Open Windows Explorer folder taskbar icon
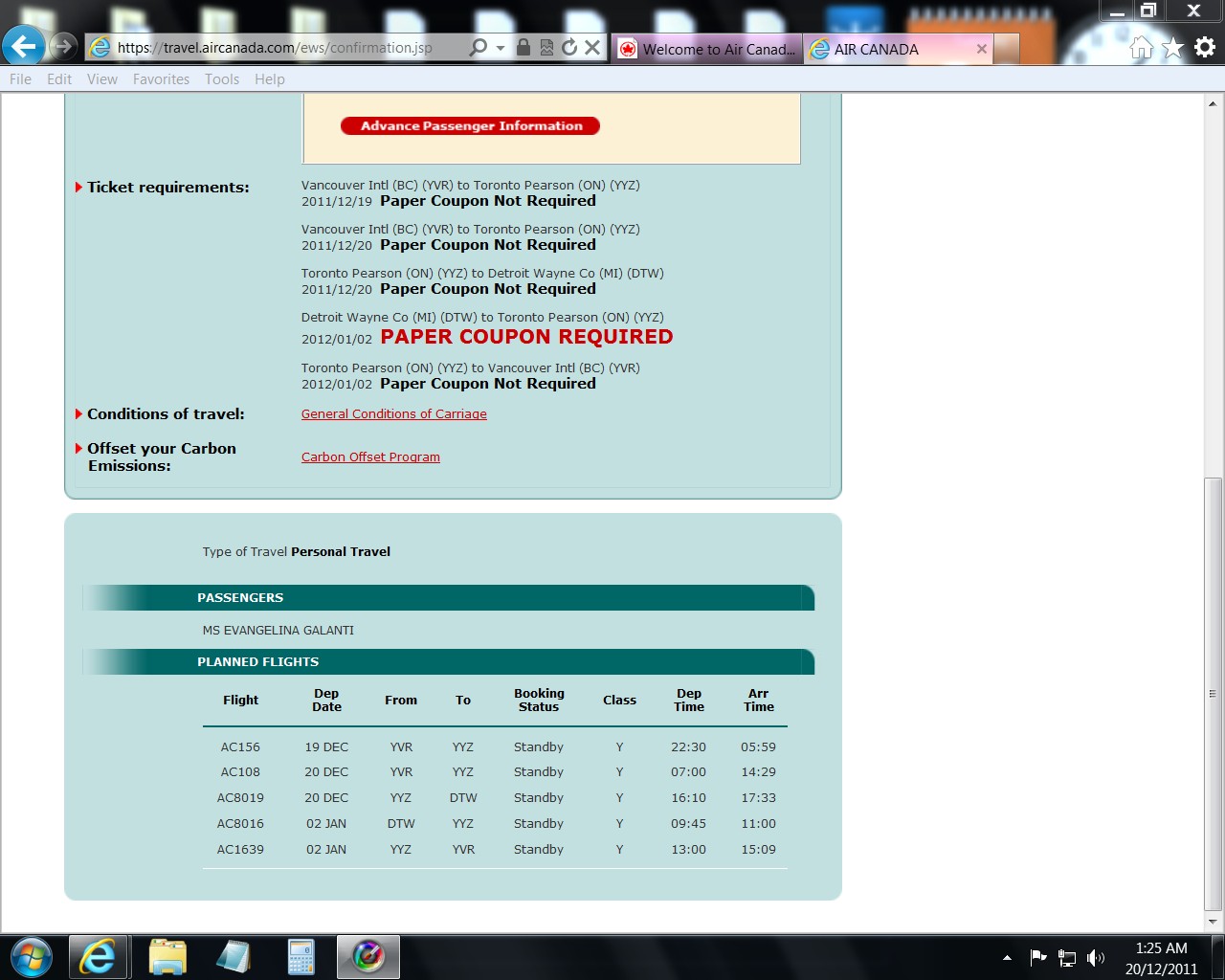1225x980 pixels. (x=168, y=957)
